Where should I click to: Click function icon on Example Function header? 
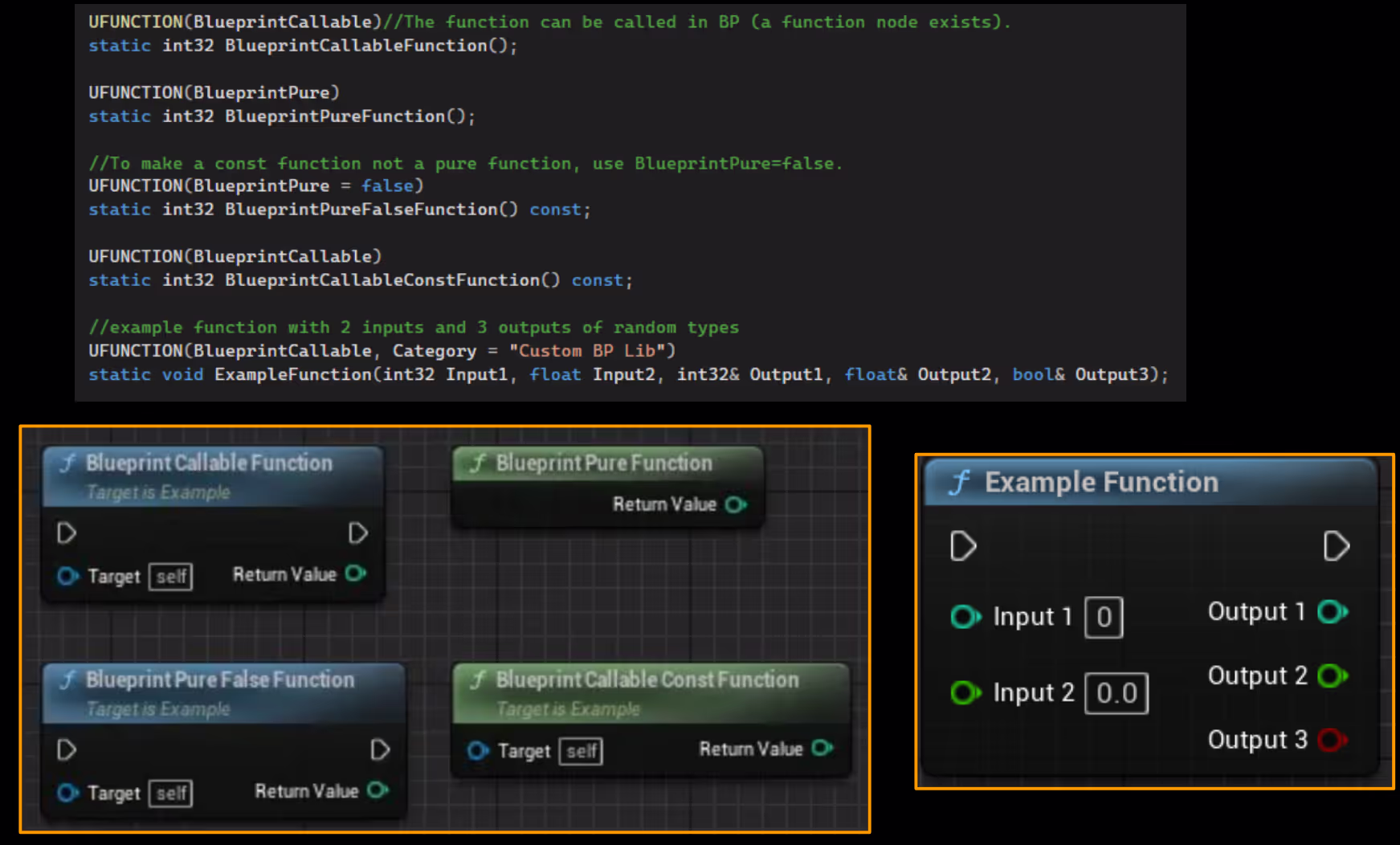(959, 482)
